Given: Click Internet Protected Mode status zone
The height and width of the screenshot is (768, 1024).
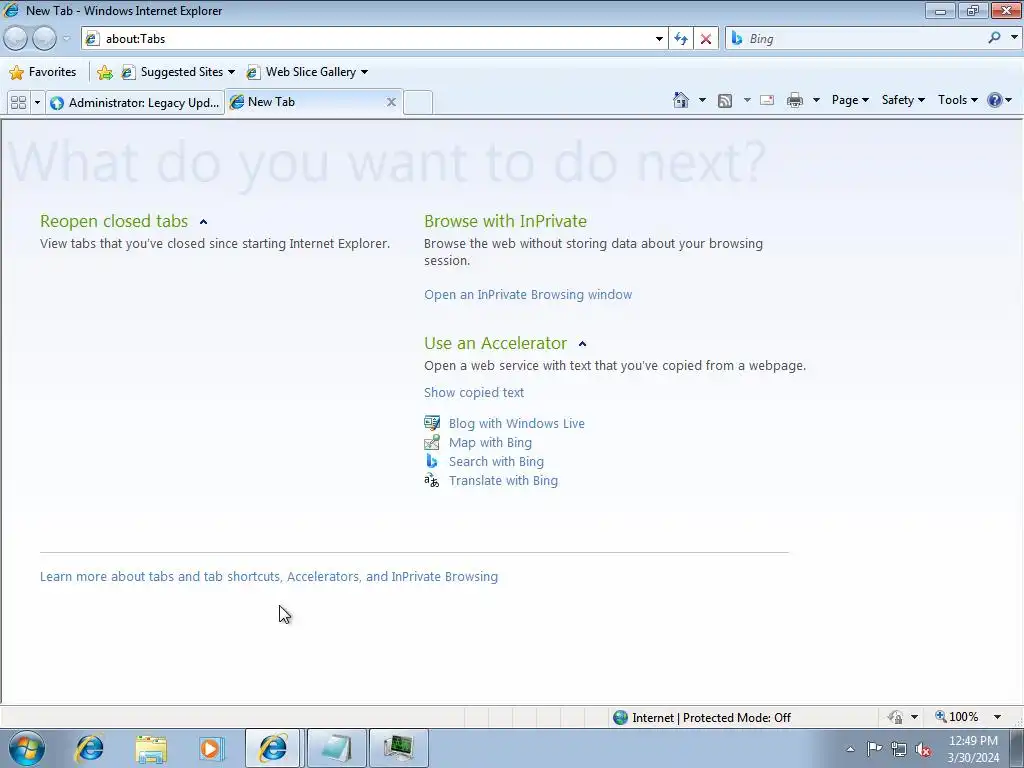Looking at the screenshot, I should pyautogui.click(x=703, y=718).
